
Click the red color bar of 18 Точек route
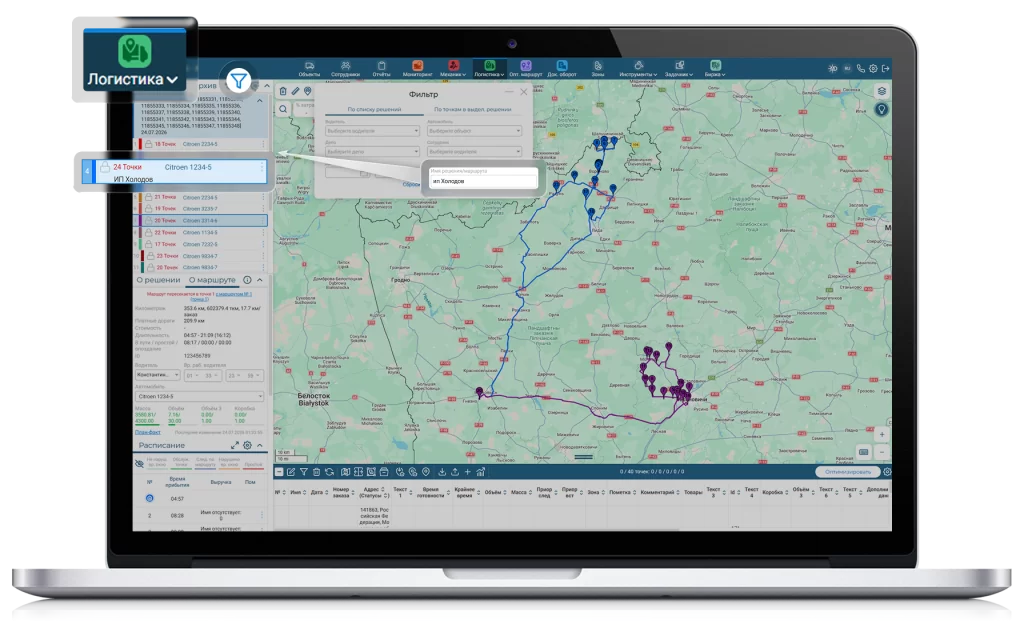(140, 144)
